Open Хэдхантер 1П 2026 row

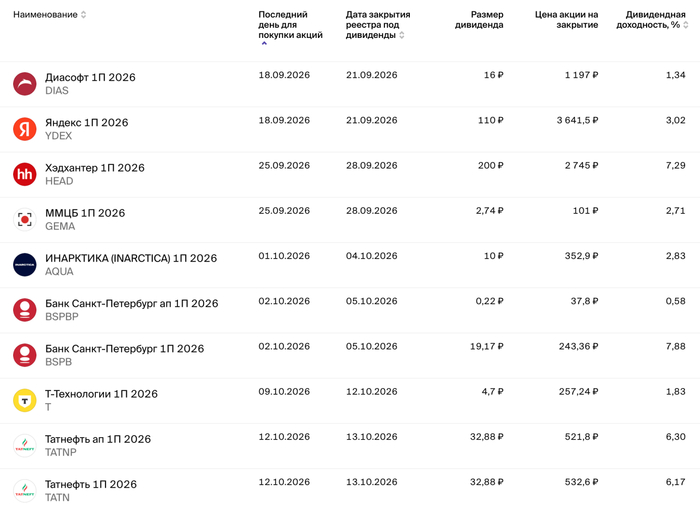pyautogui.click(x=350, y=175)
